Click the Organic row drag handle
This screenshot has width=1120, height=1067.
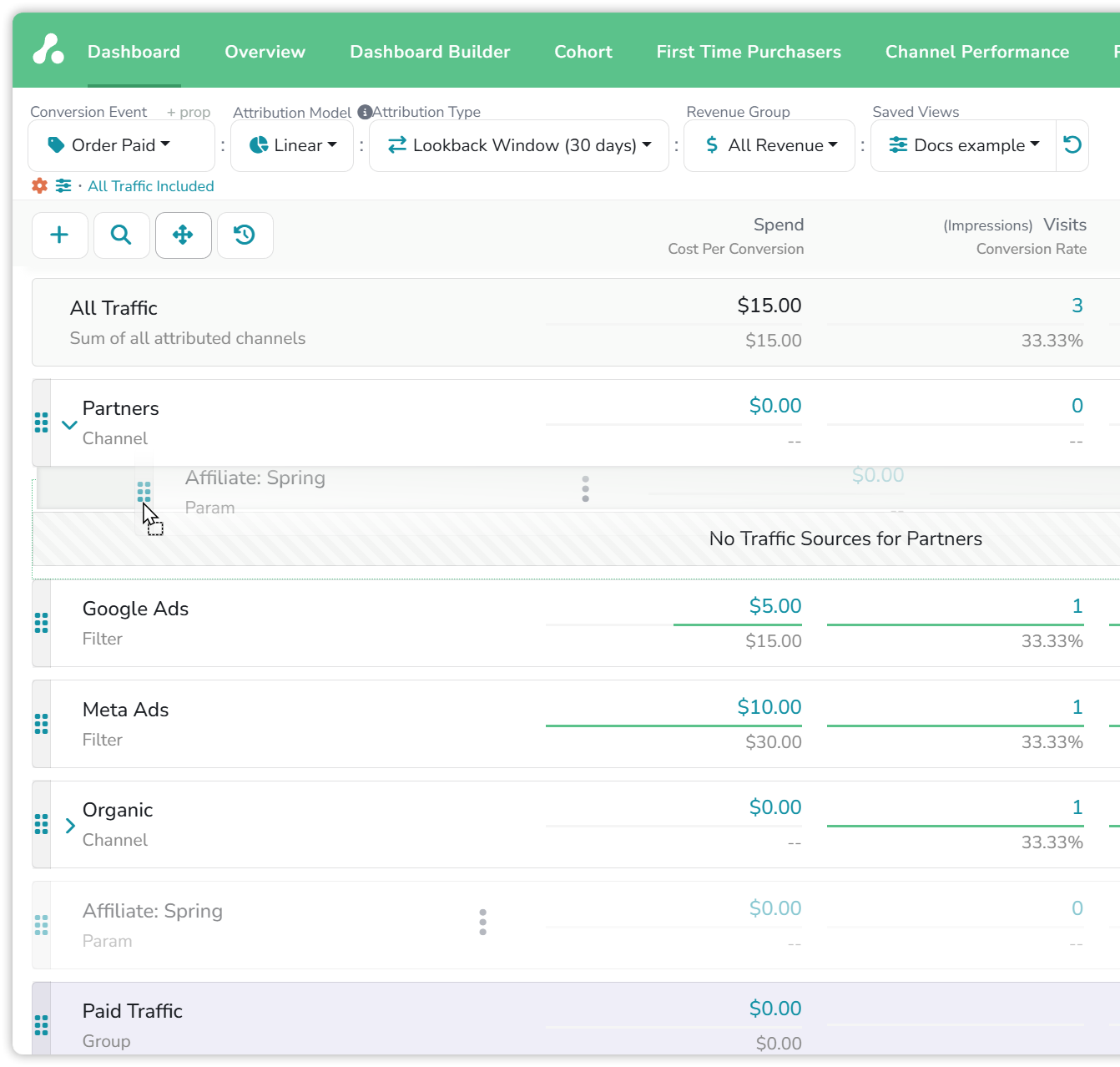[x=42, y=824]
